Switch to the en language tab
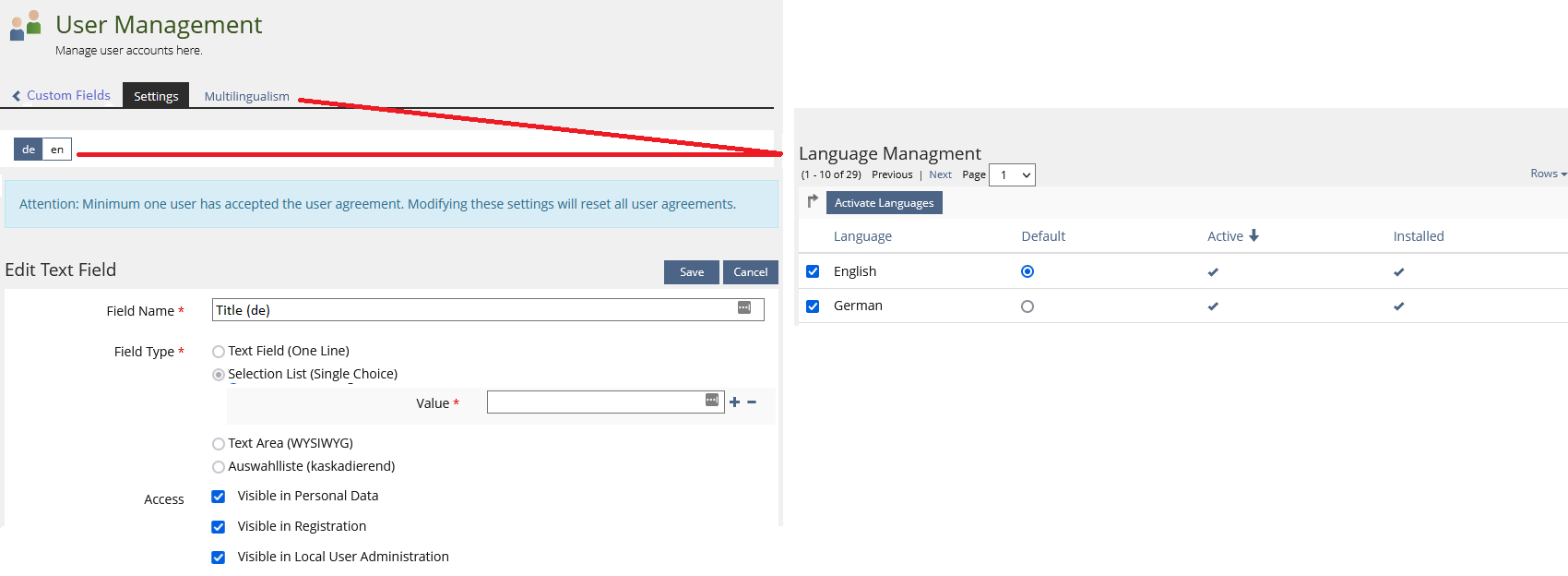1568x576 pixels. [57, 150]
